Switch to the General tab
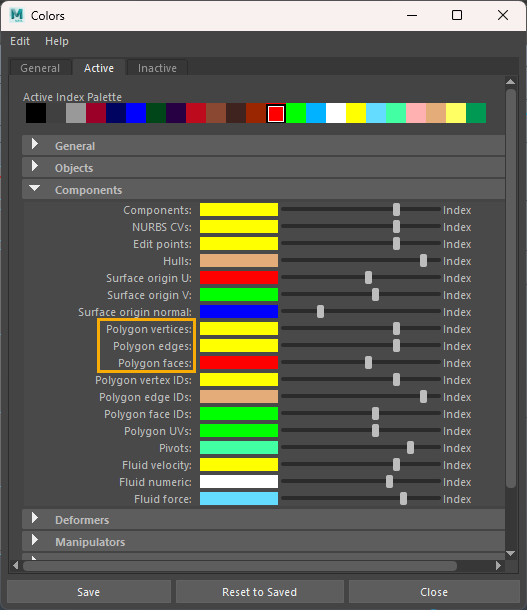 coord(40,68)
